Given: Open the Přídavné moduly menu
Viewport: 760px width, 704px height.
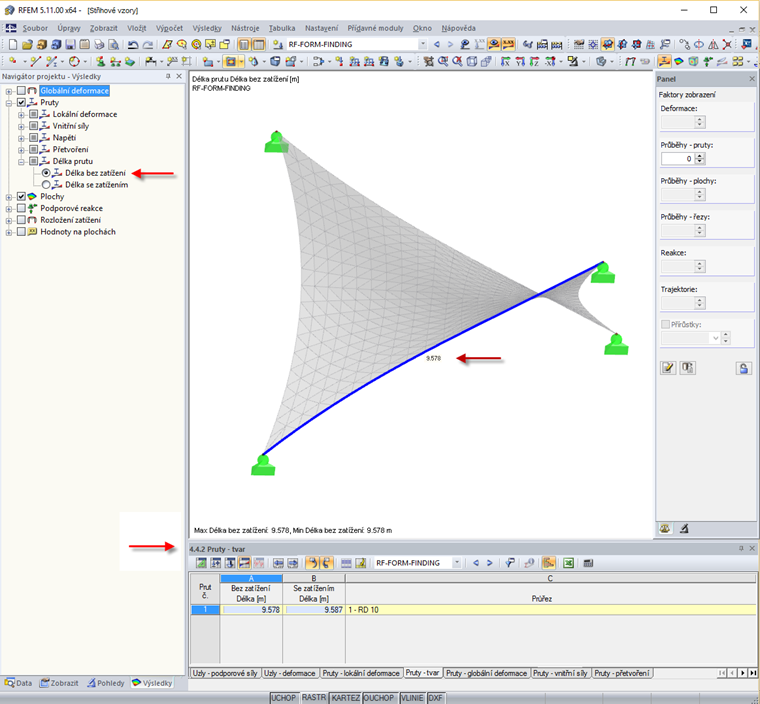Looking at the screenshot, I should [375, 28].
